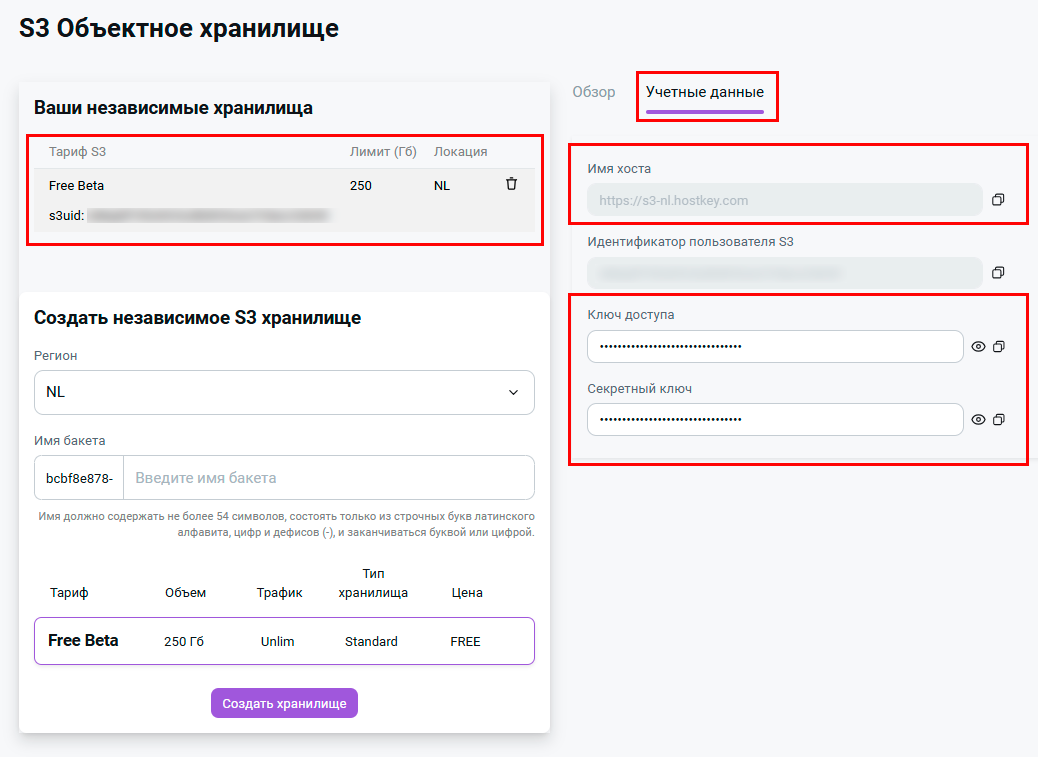This screenshot has height=757, width=1038.
Task: Click inside the Секретный ключ field
Action: click(774, 420)
